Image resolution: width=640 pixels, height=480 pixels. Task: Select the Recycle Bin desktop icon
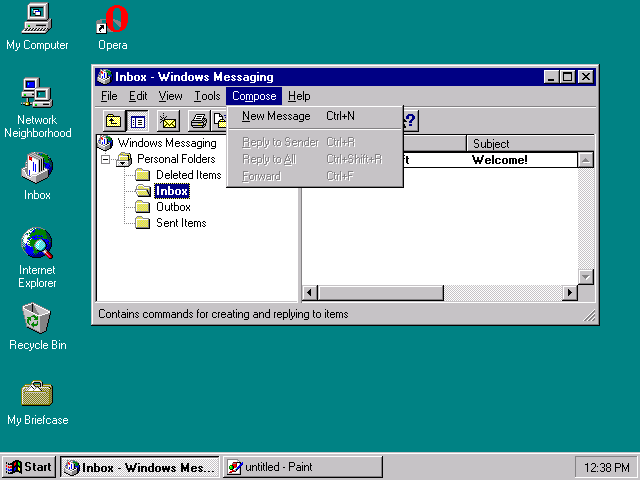[x=38, y=327]
